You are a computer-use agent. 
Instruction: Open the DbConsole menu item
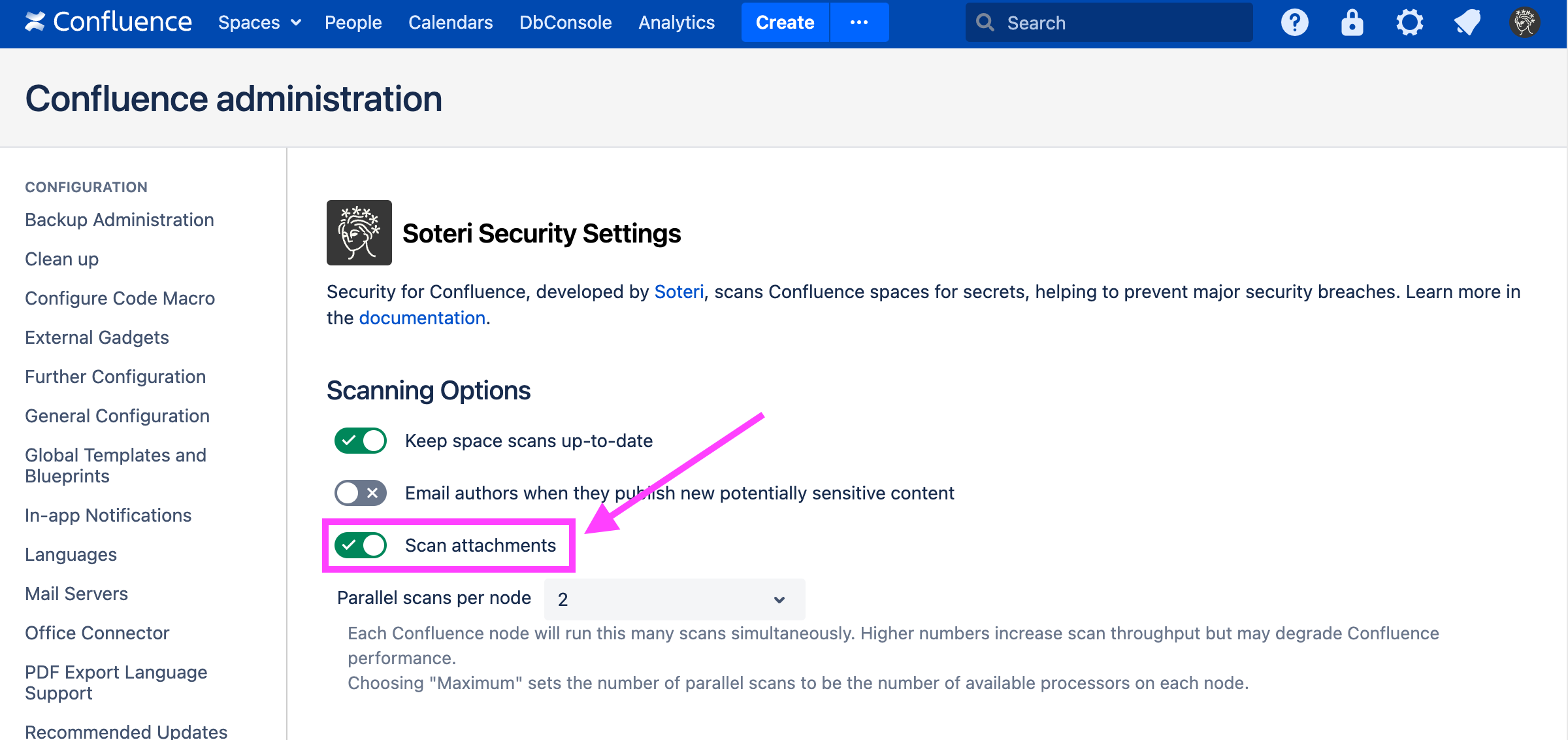(565, 23)
